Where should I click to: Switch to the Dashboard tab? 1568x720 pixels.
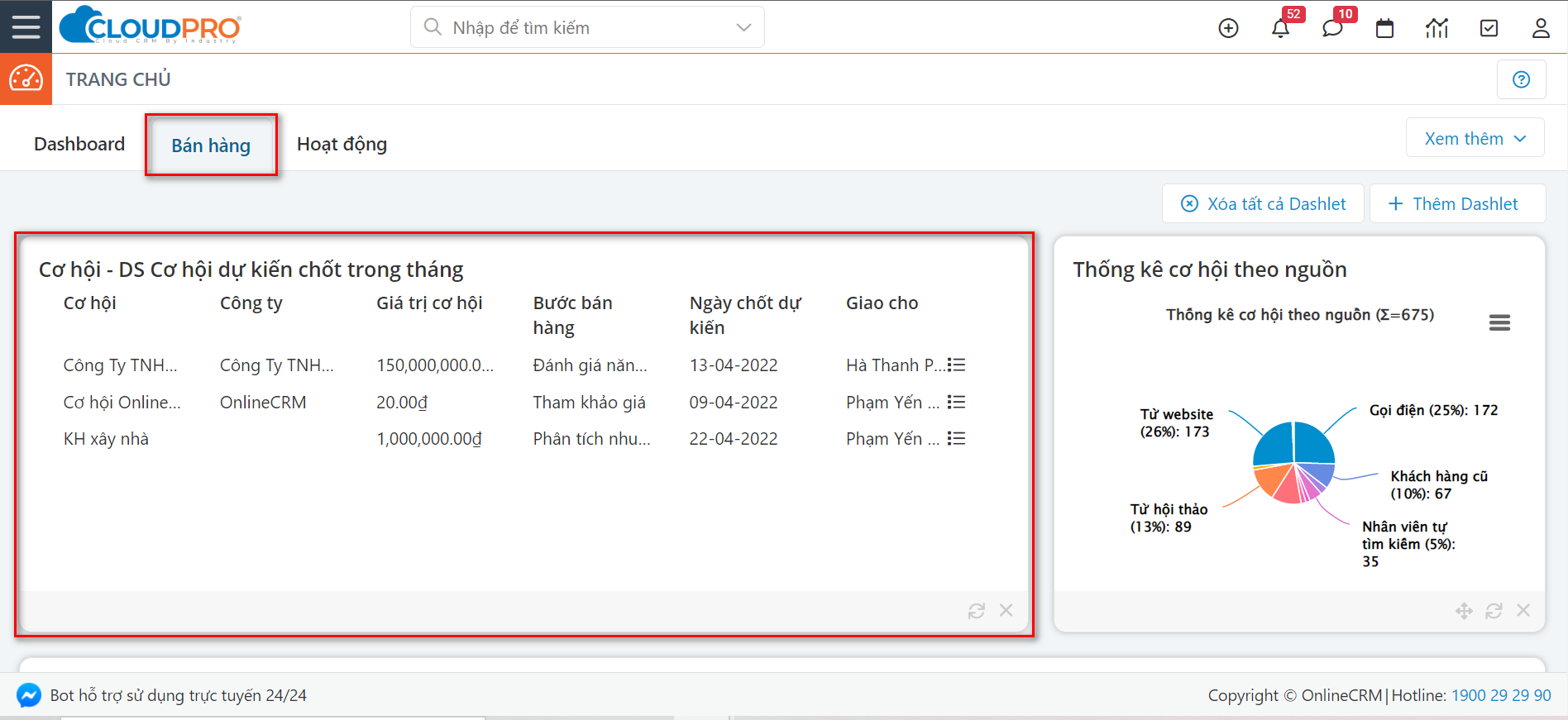pyautogui.click(x=79, y=144)
